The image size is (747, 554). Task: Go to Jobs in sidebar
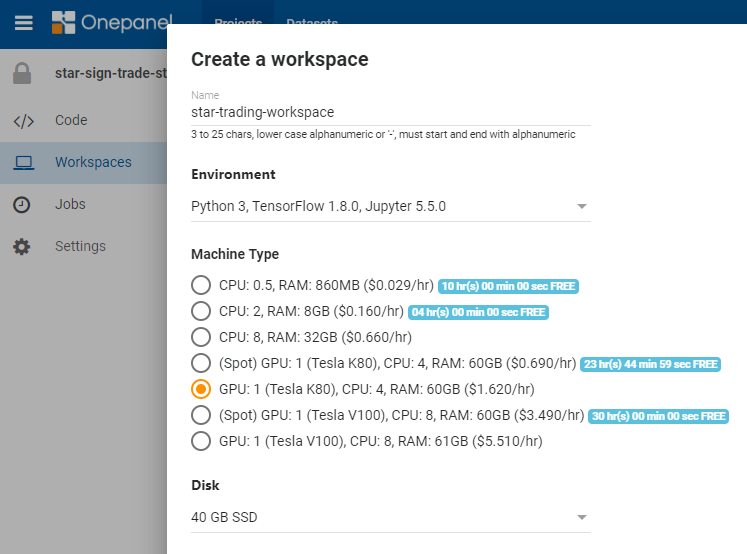70,204
